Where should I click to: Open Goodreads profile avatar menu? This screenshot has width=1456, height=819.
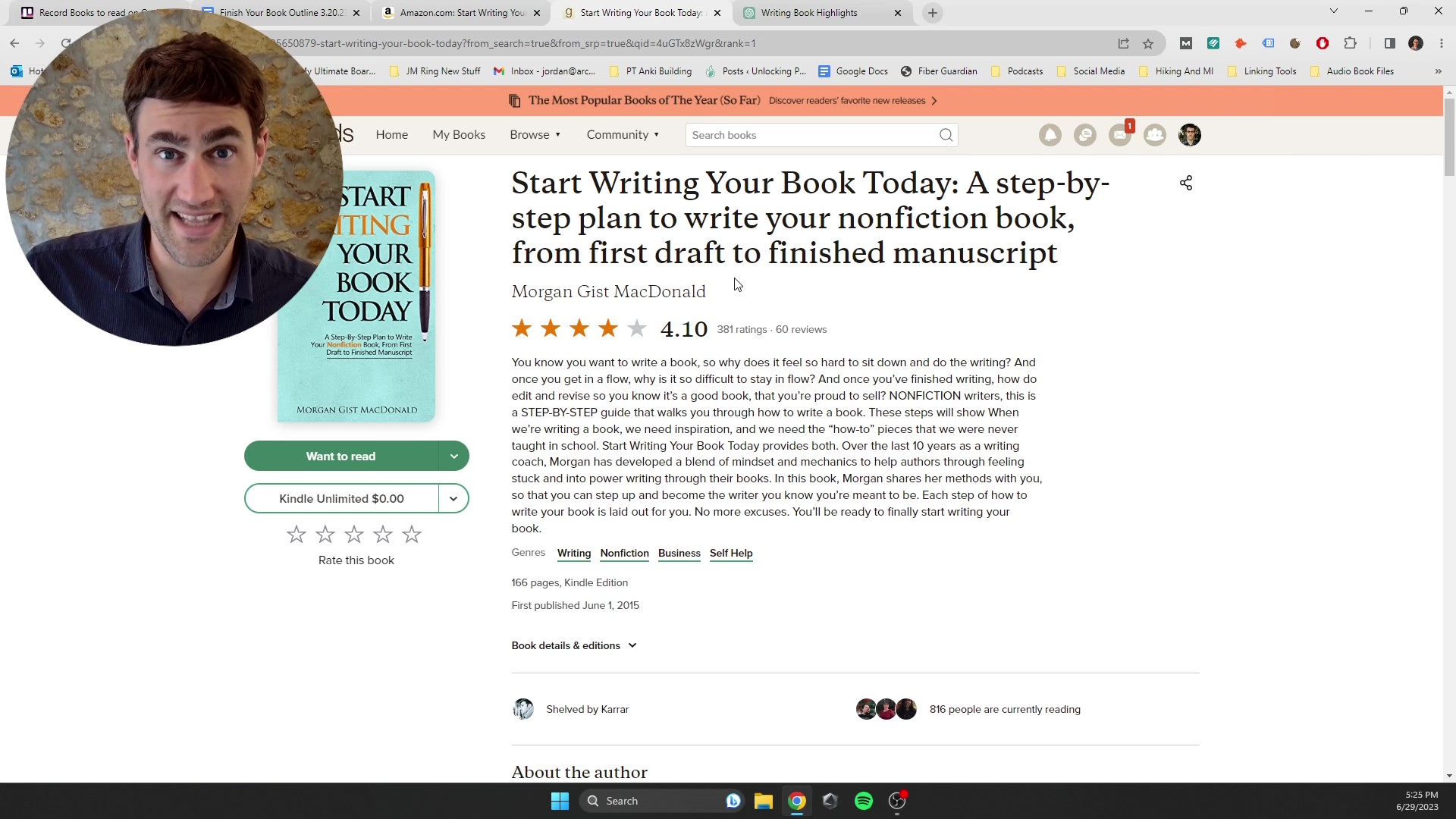coord(1189,135)
